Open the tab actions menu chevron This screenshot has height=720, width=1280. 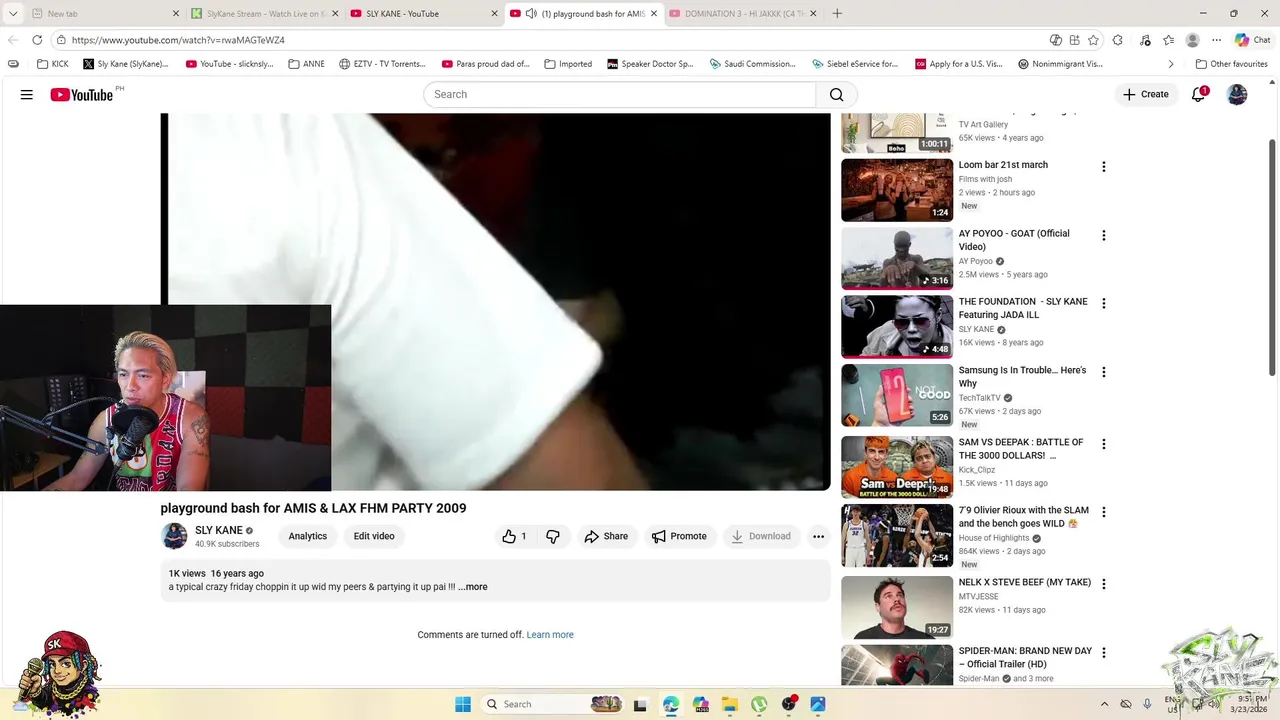13,14
